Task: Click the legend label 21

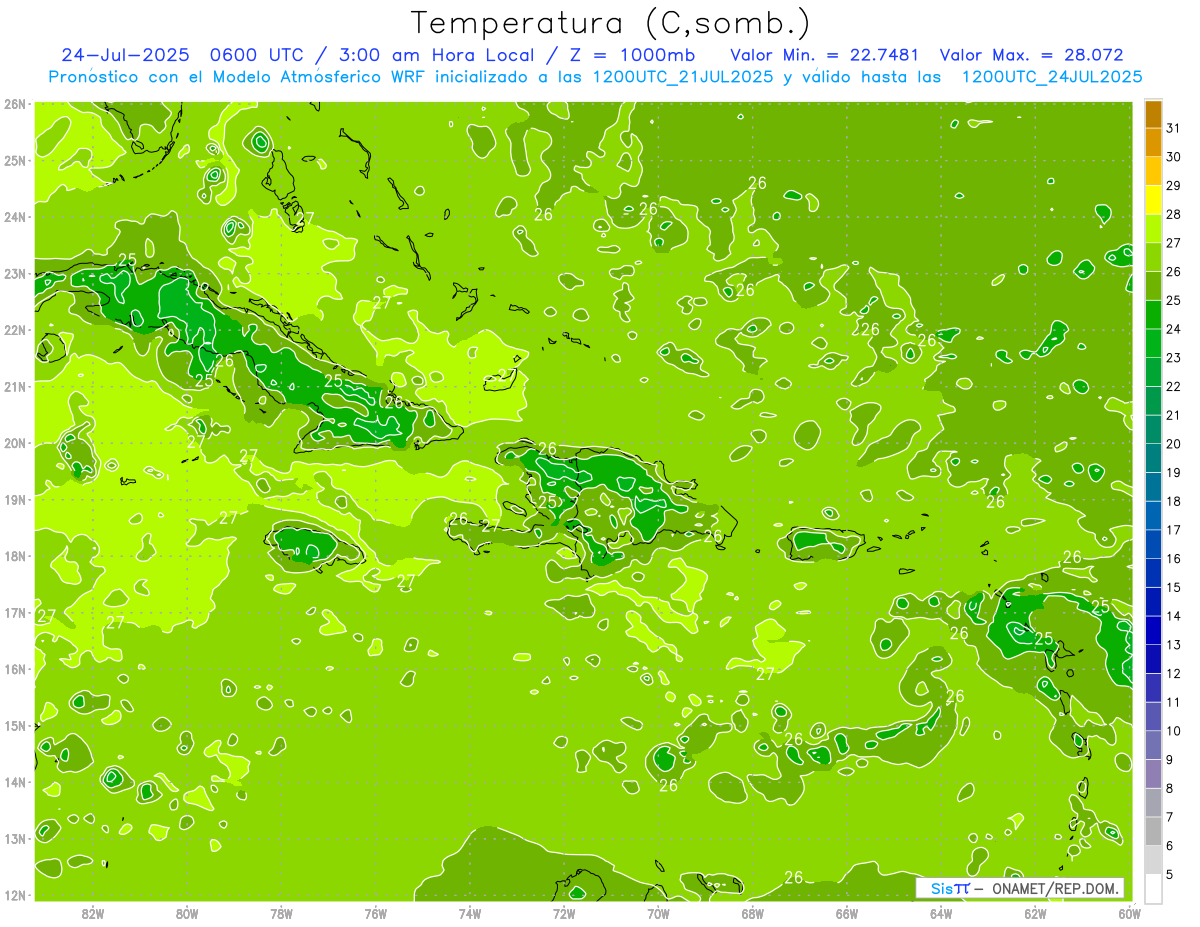Action: tap(1173, 415)
